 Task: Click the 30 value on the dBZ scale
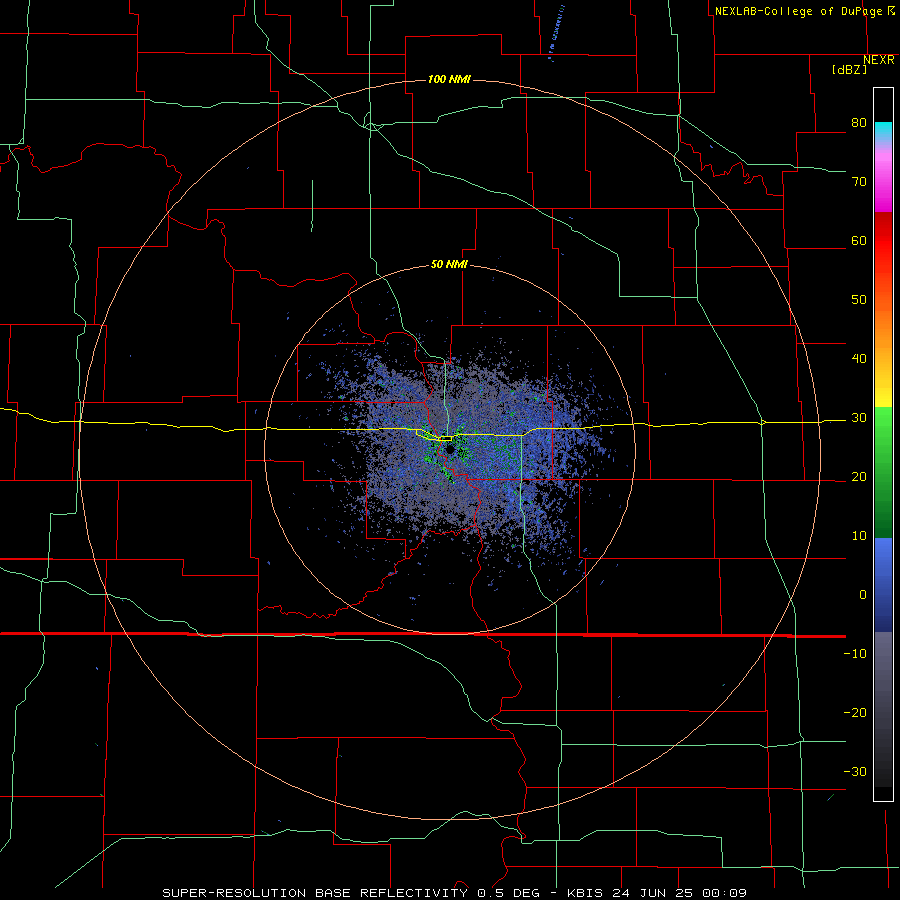coord(859,418)
